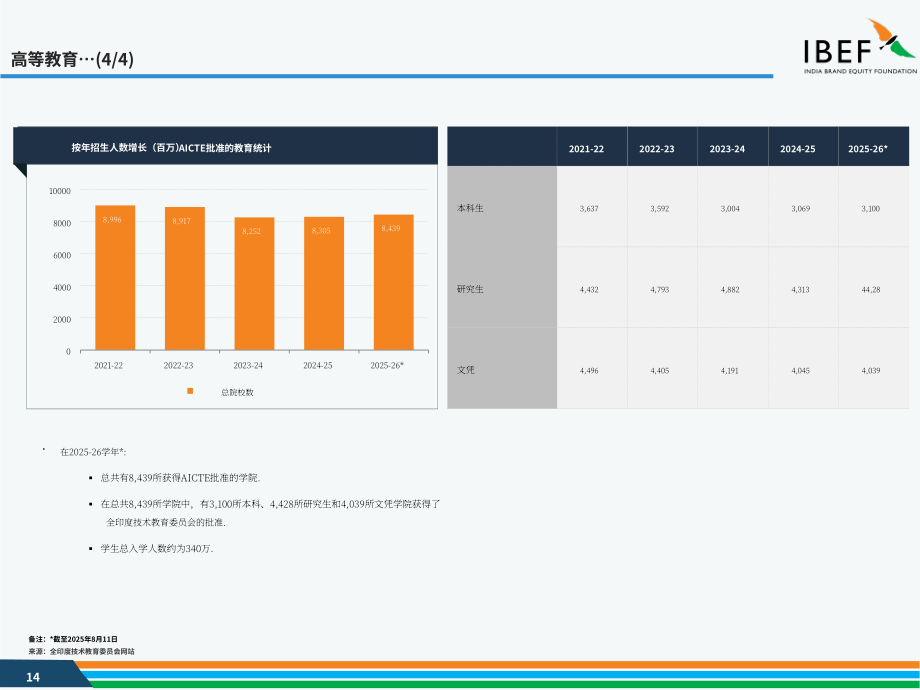Click the 2021-22 x-axis label in chart
Image resolution: width=920 pixels, height=690 pixels.
click(x=109, y=366)
